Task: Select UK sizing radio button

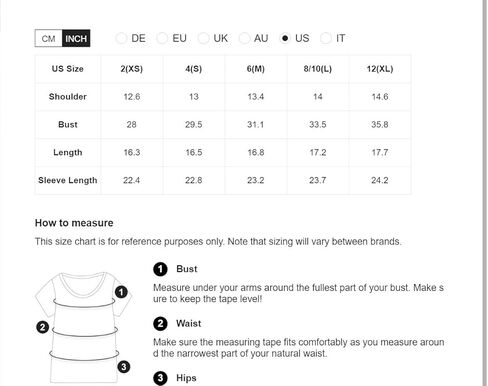Action: pyautogui.click(x=203, y=38)
